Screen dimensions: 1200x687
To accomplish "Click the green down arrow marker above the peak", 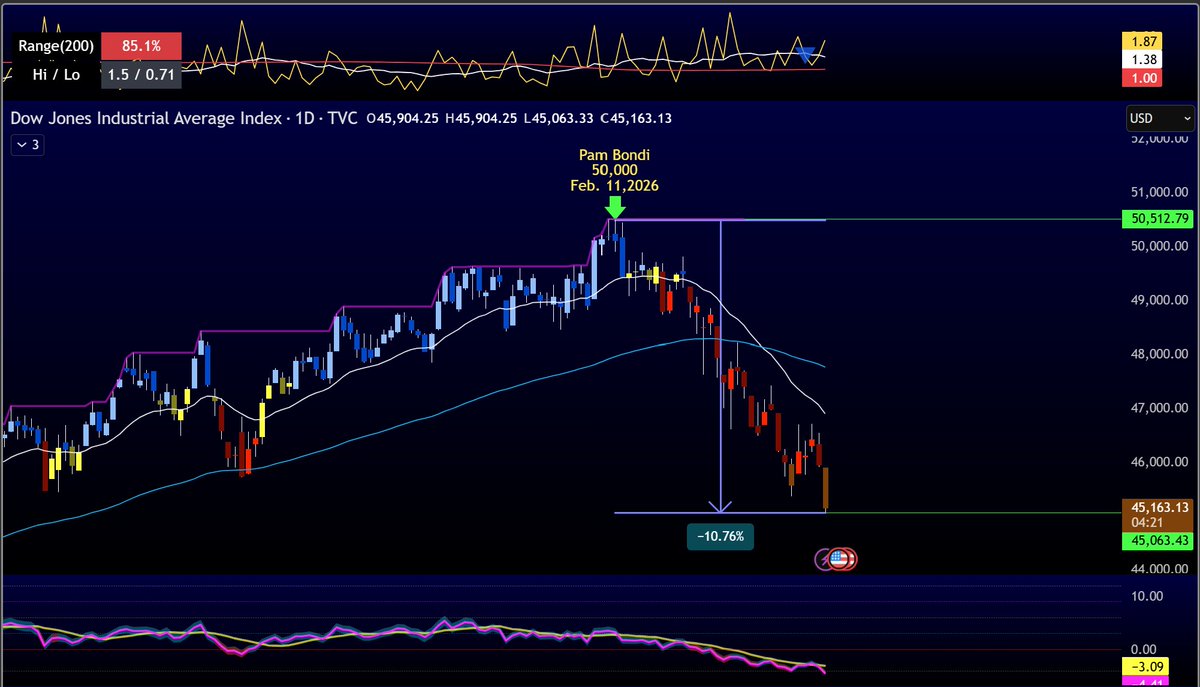I will pyautogui.click(x=614, y=207).
